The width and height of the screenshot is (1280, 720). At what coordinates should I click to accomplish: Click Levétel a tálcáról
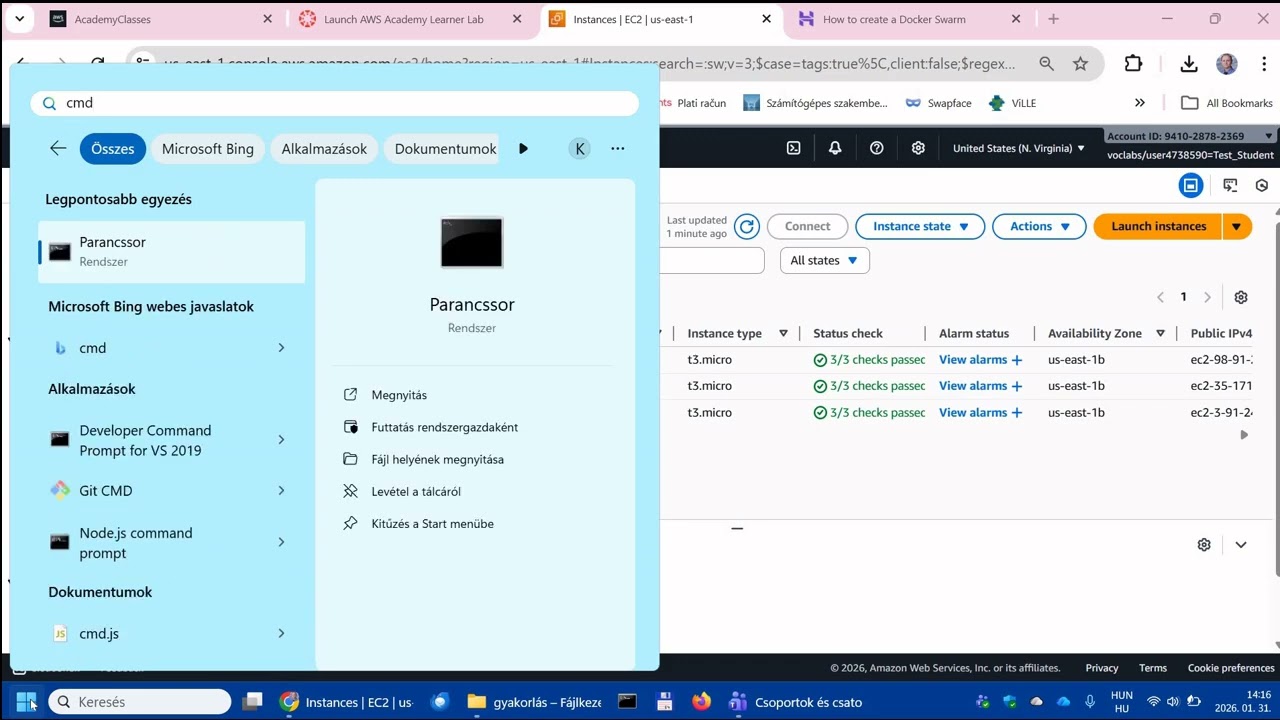point(416,491)
